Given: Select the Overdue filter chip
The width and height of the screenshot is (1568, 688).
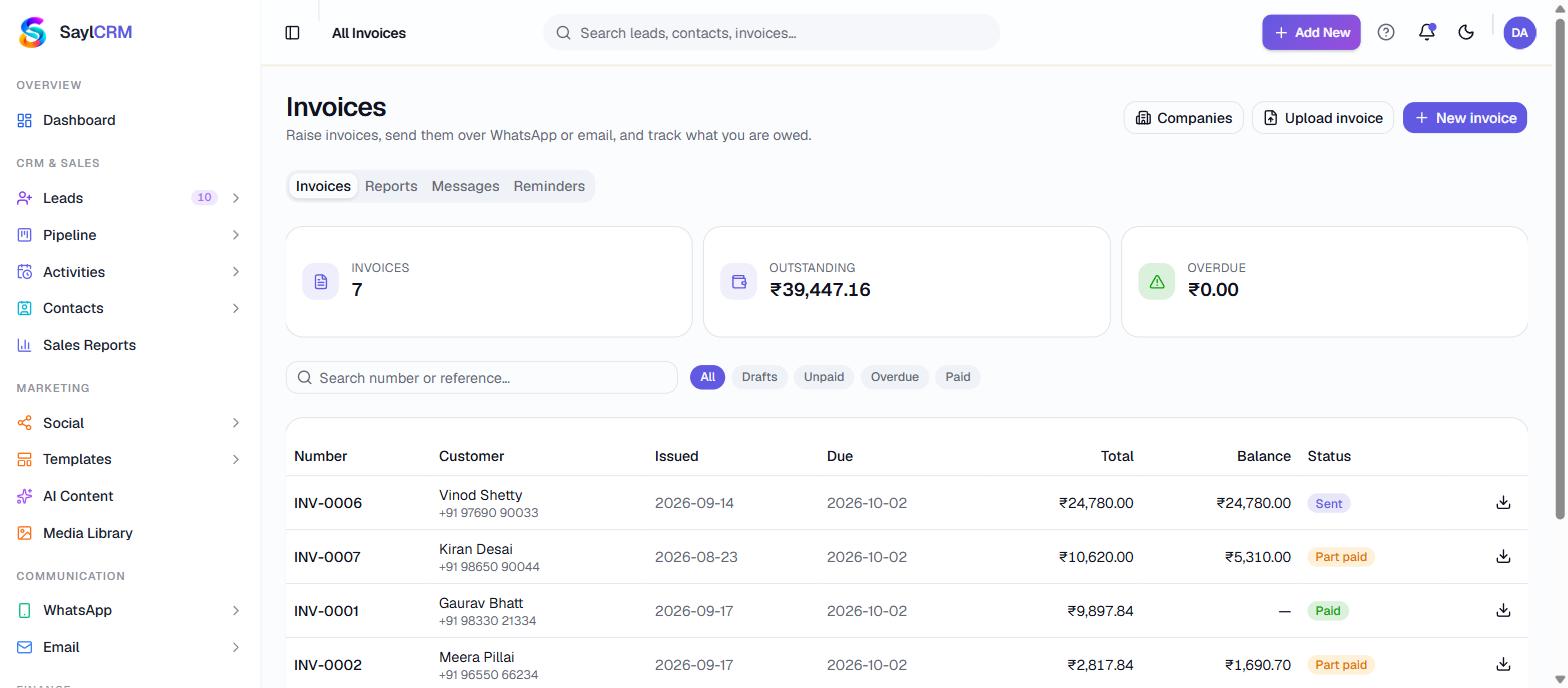Looking at the screenshot, I should point(894,377).
